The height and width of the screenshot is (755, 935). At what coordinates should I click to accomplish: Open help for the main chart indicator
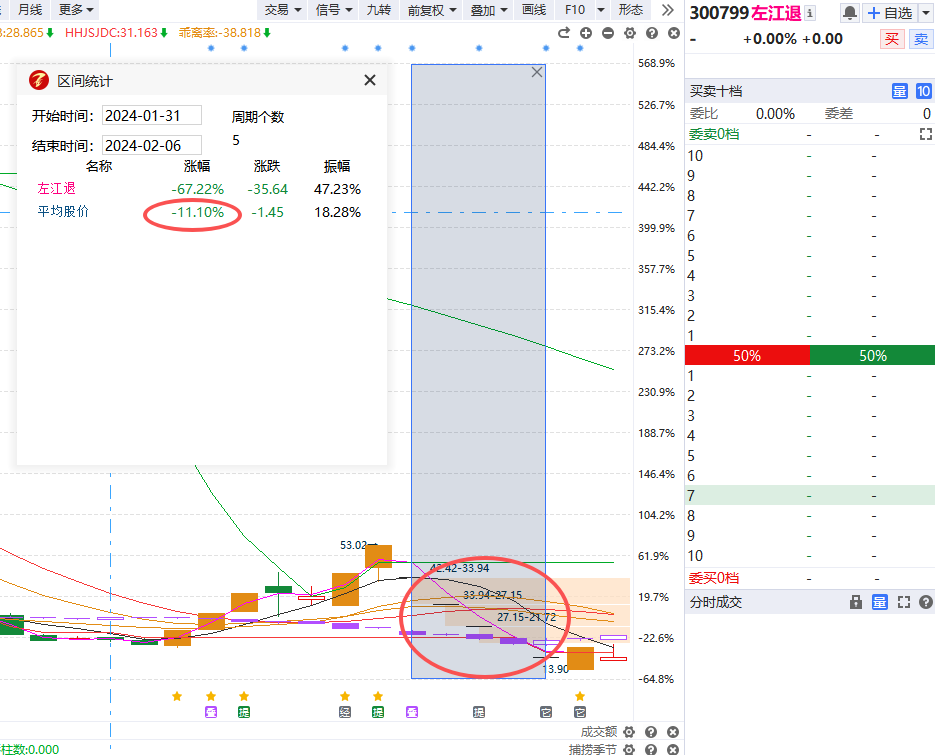[x=652, y=33]
